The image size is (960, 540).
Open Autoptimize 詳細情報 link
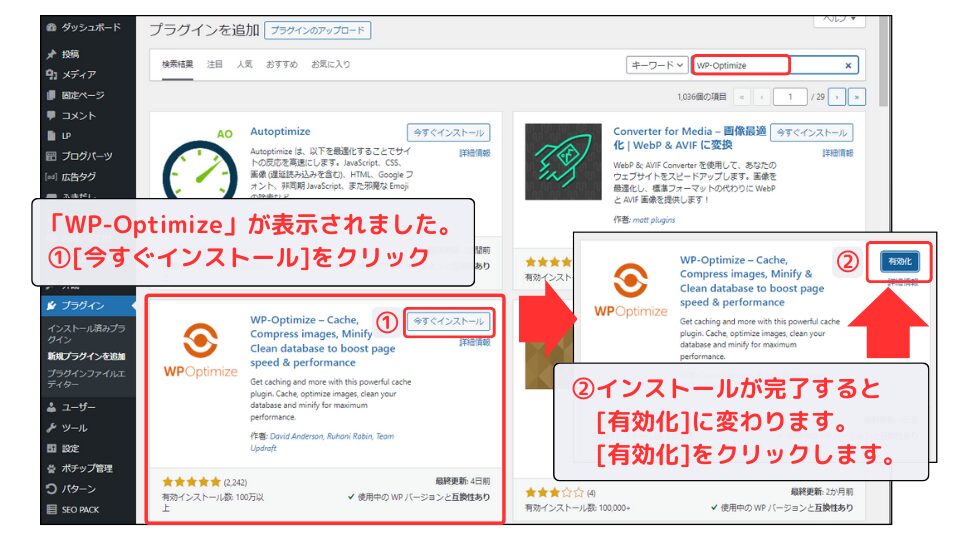pos(474,153)
